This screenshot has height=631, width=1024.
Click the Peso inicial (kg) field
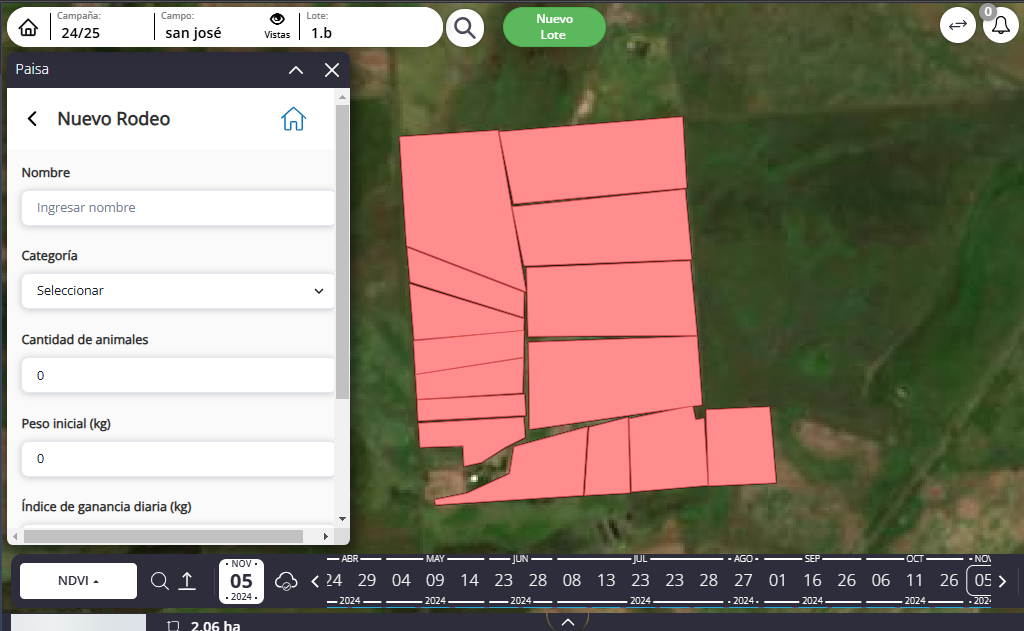pos(178,459)
